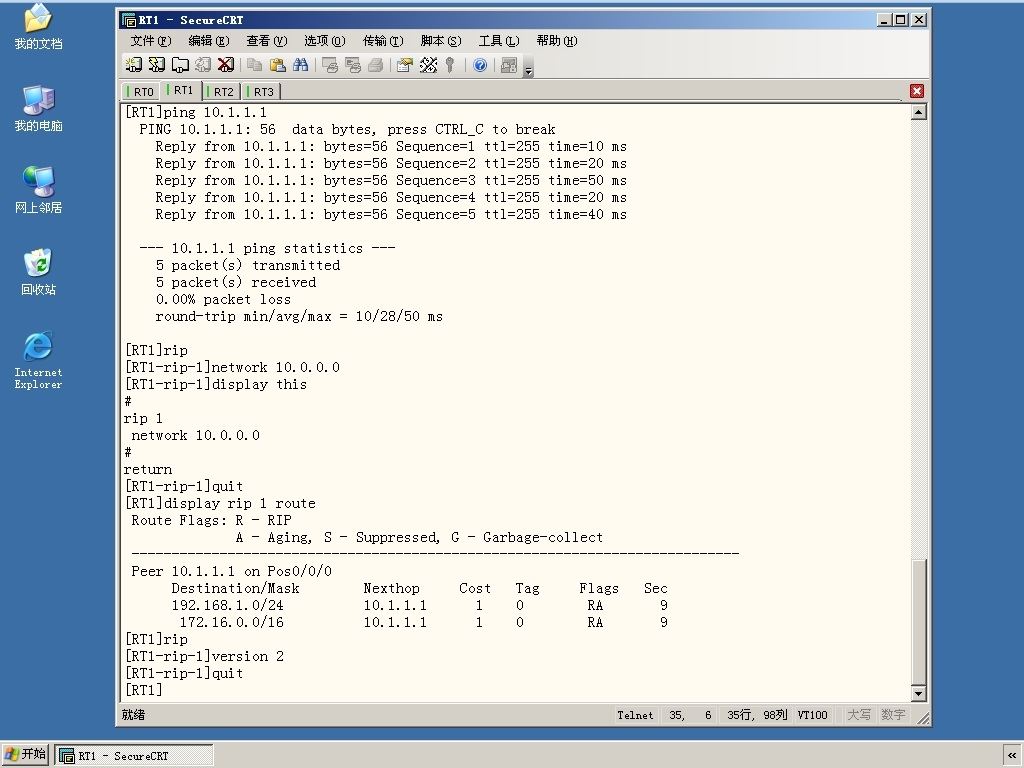This screenshot has height=768, width=1024.
Task: Click the Copy toolbar icon
Action: tap(255, 65)
